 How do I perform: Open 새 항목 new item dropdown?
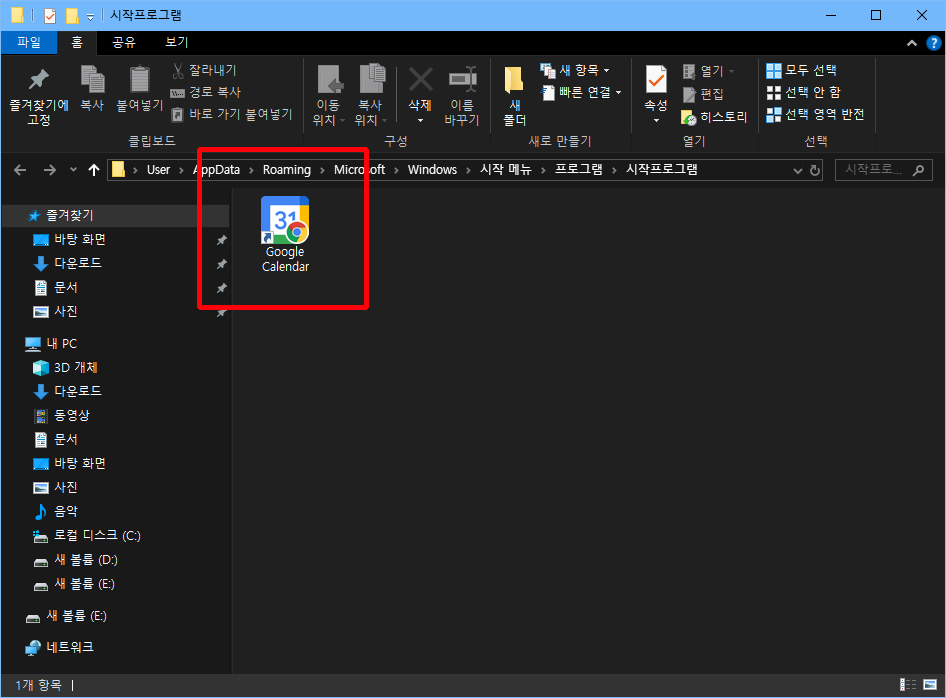click(574, 71)
